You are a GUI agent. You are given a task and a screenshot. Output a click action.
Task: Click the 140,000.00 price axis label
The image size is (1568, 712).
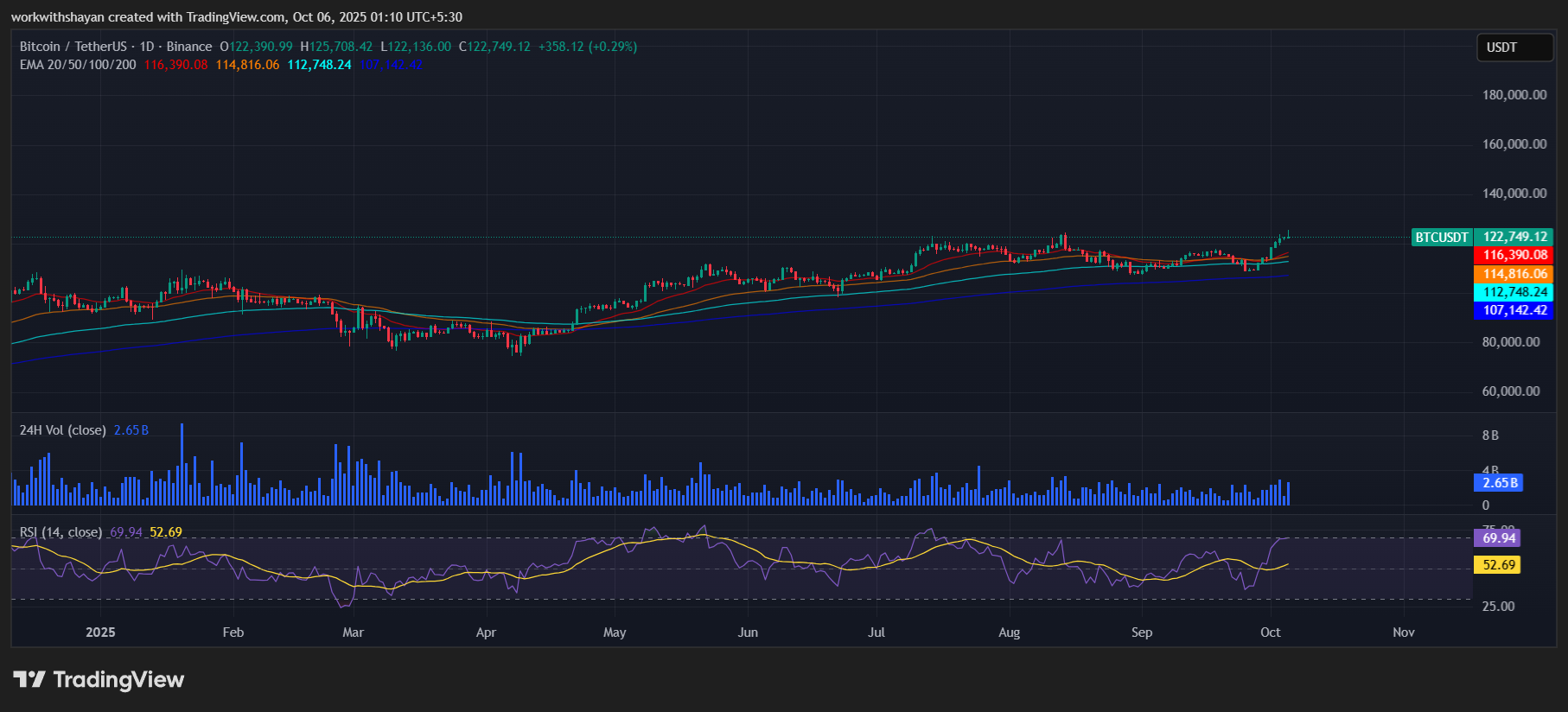(x=1514, y=194)
